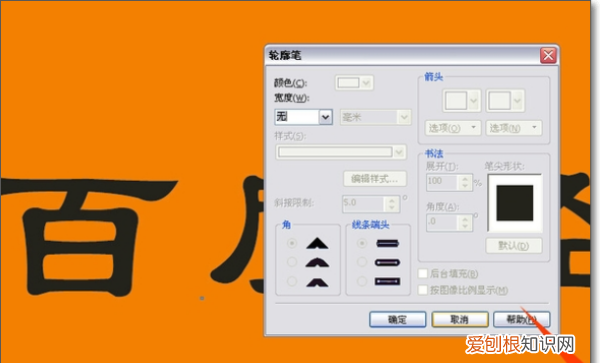Choose the first line cap radio button
Screen dimensions: 600x363
click(x=362, y=243)
